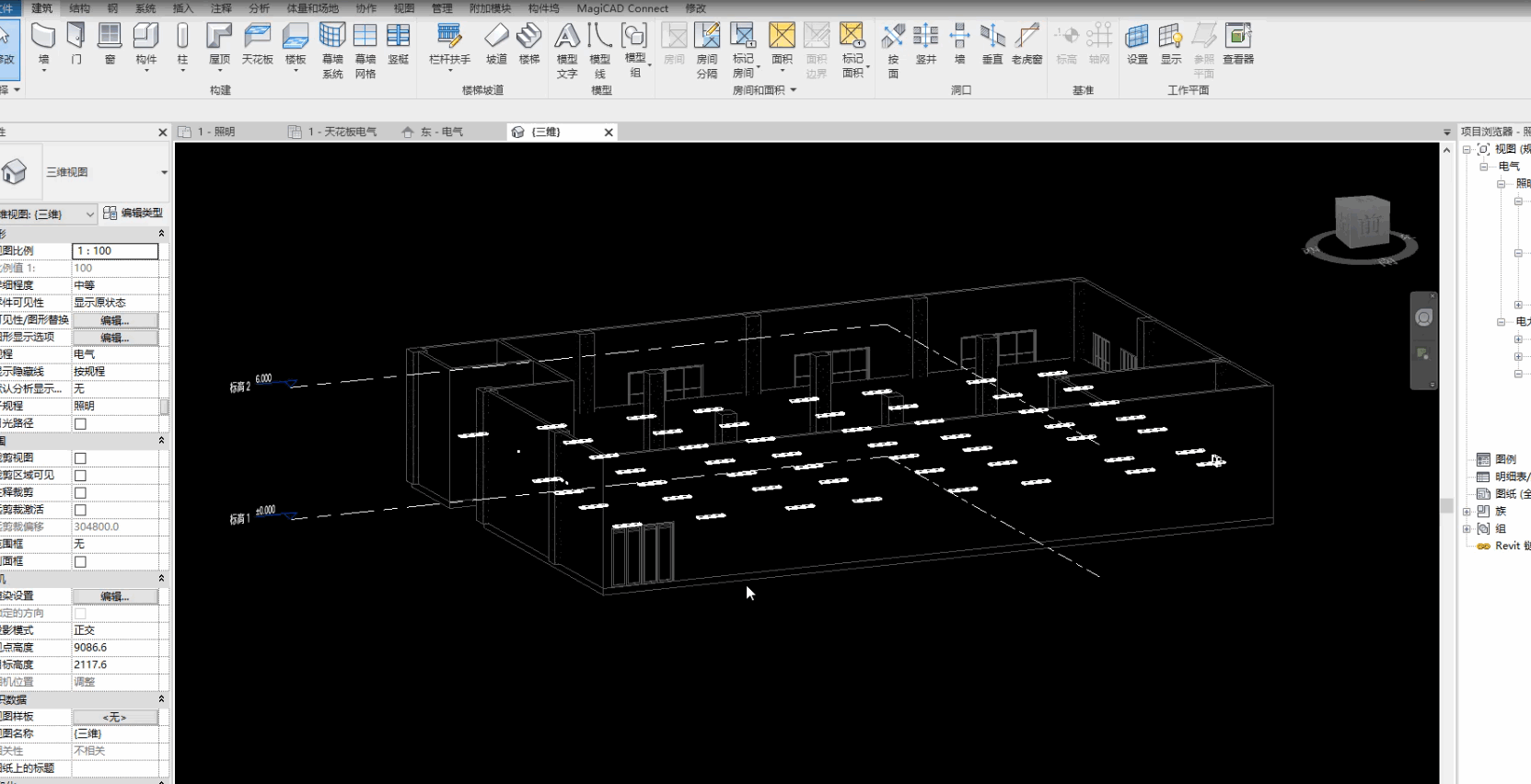
Task: Expand the 族 node in project browser
Action: pyautogui.click(x=1467, y=511)
